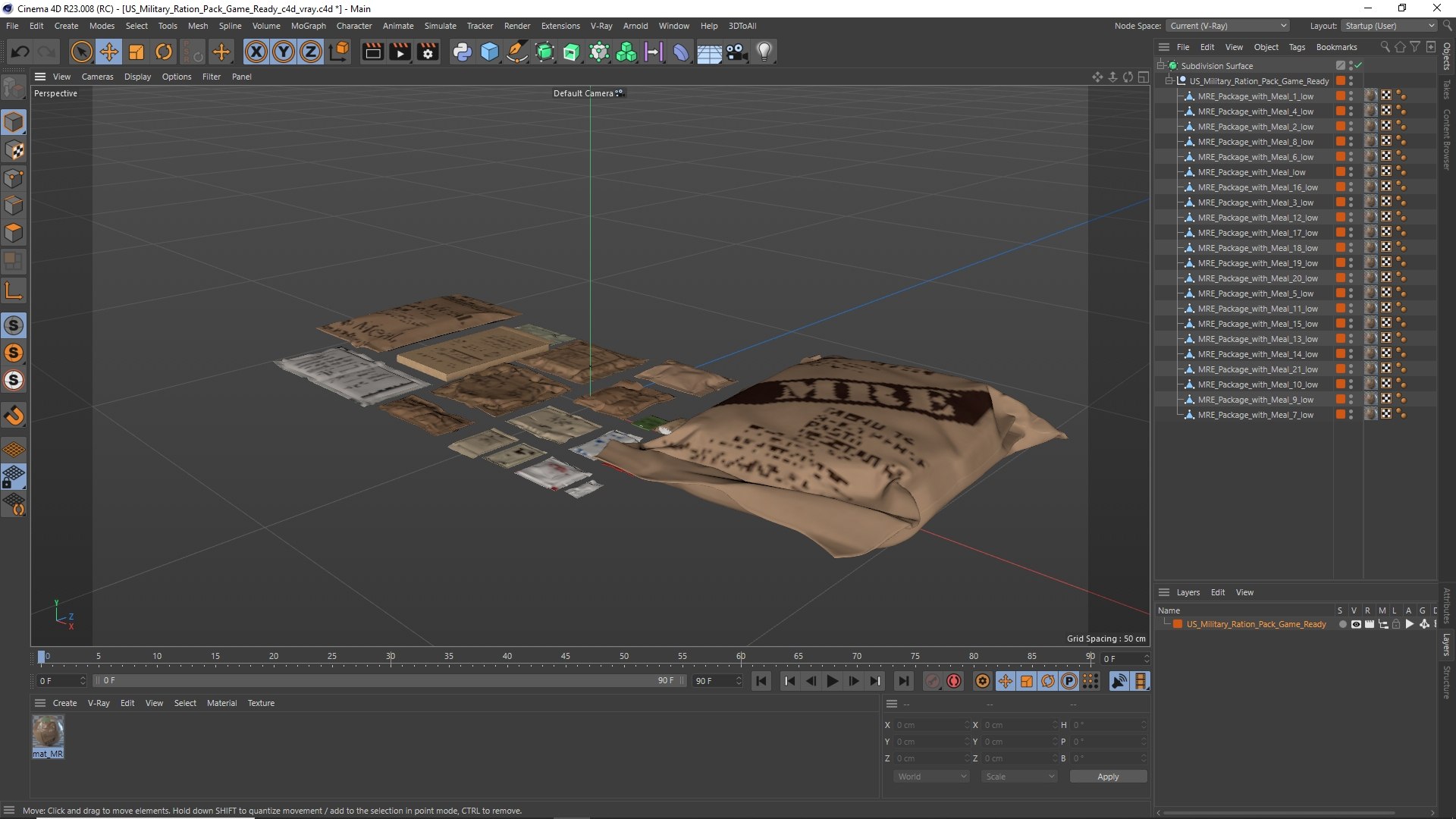The height and width of the screenshot is (819, 1456).
Task: Click orange layer swatch of MRE_Package_with_Meal_4_low
Action: pos(1340,111)
